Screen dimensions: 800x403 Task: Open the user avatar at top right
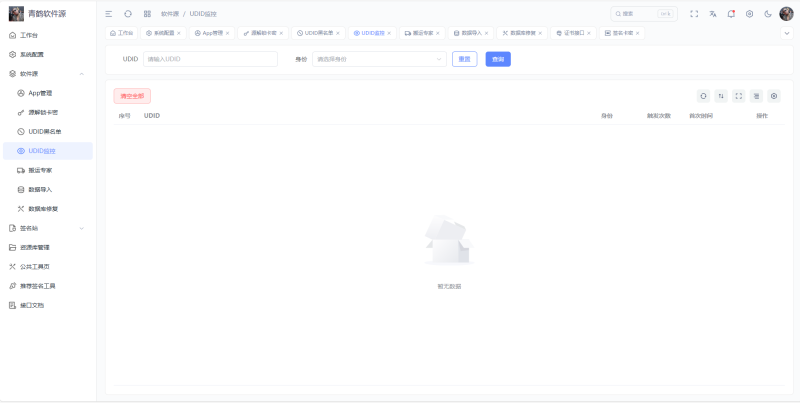[x=786, y=14]
